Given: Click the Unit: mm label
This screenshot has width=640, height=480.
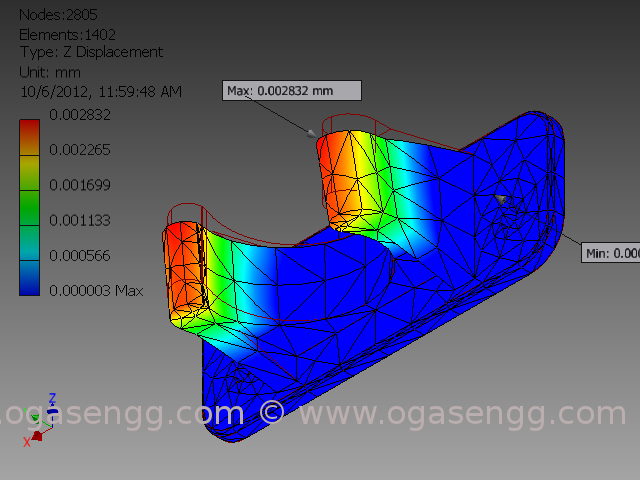Looking at the screenshot, I should 50,72.
